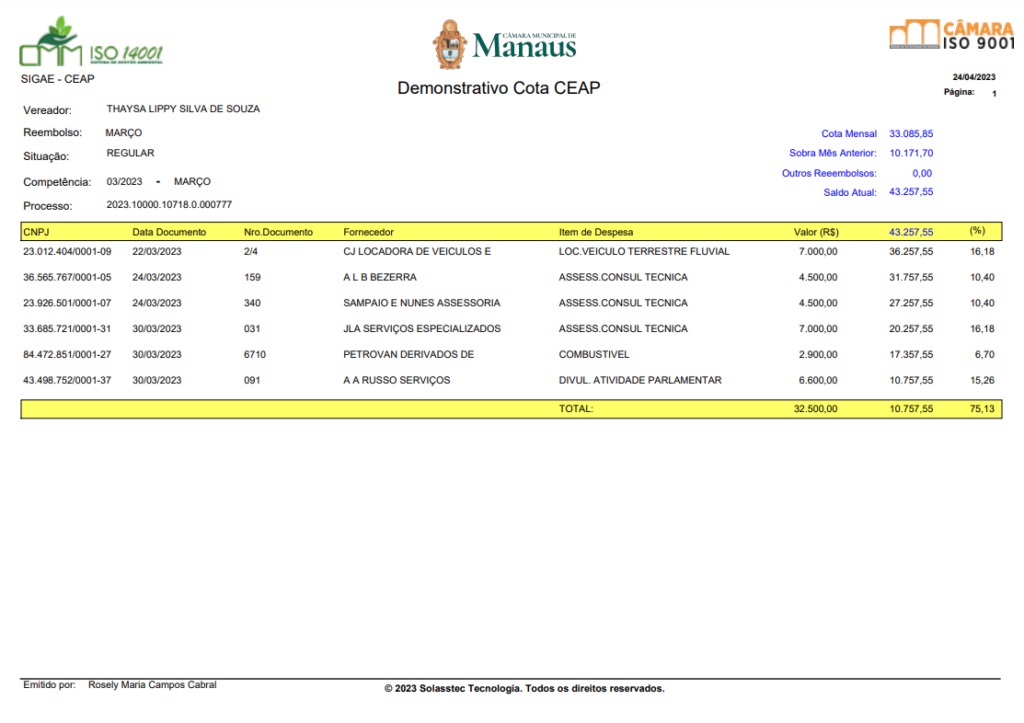Click supplier 'PETROVAN DERIVADOS DE'
Viewport: 1024px width, 723px height.
[408, 355]
